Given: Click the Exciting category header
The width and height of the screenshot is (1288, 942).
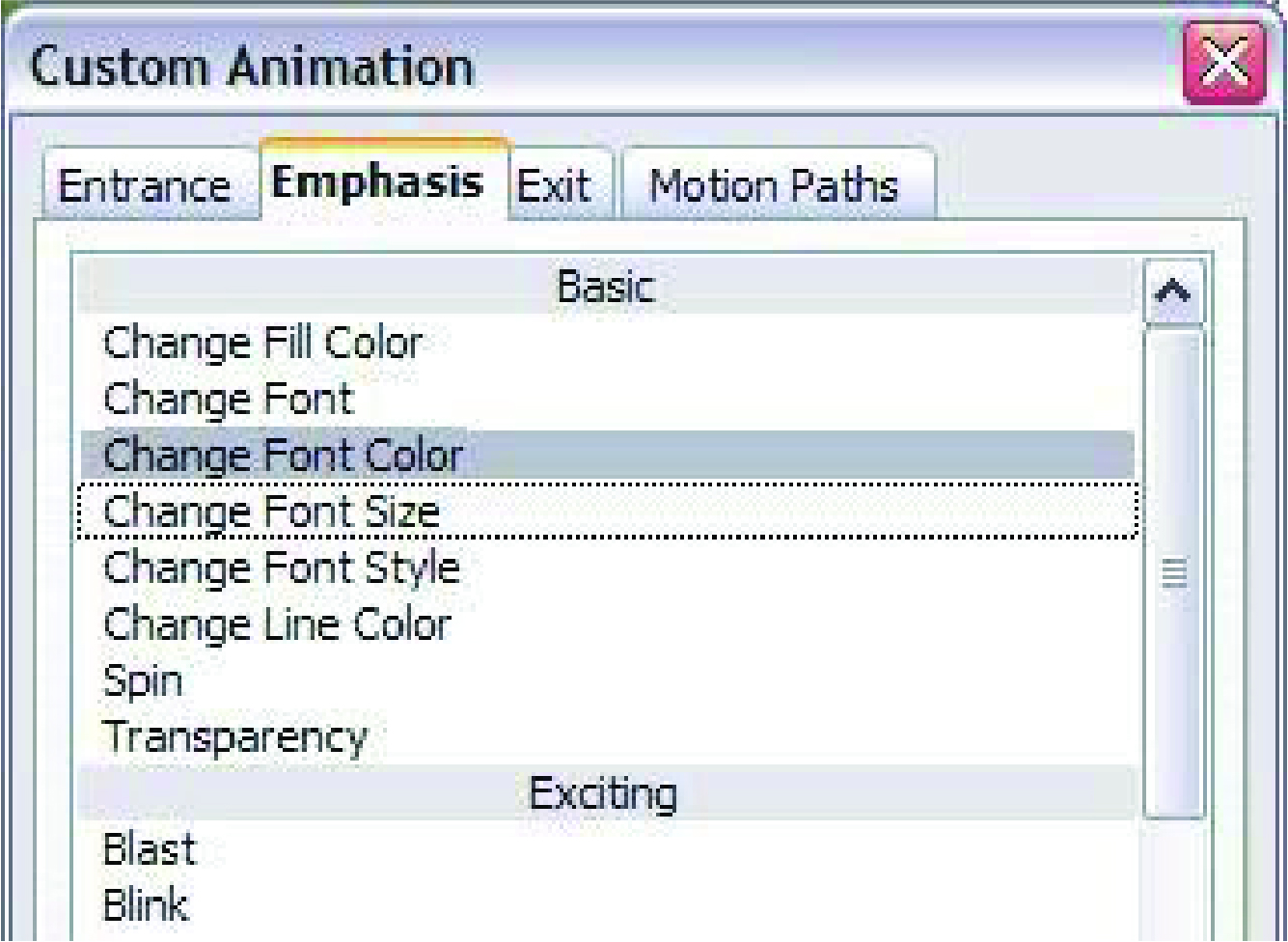Looking at the screenshot, I should click(x=607, y=793).
